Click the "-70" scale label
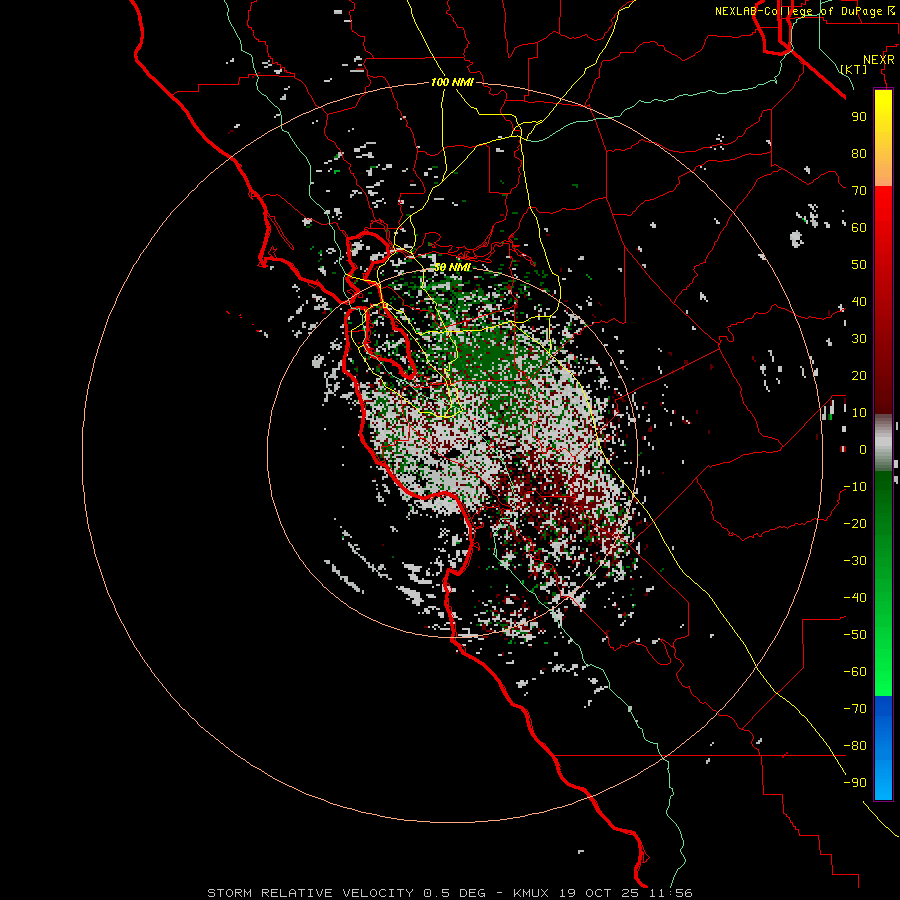This screenshot has height=900, width=900. click(x=855, y=709)
